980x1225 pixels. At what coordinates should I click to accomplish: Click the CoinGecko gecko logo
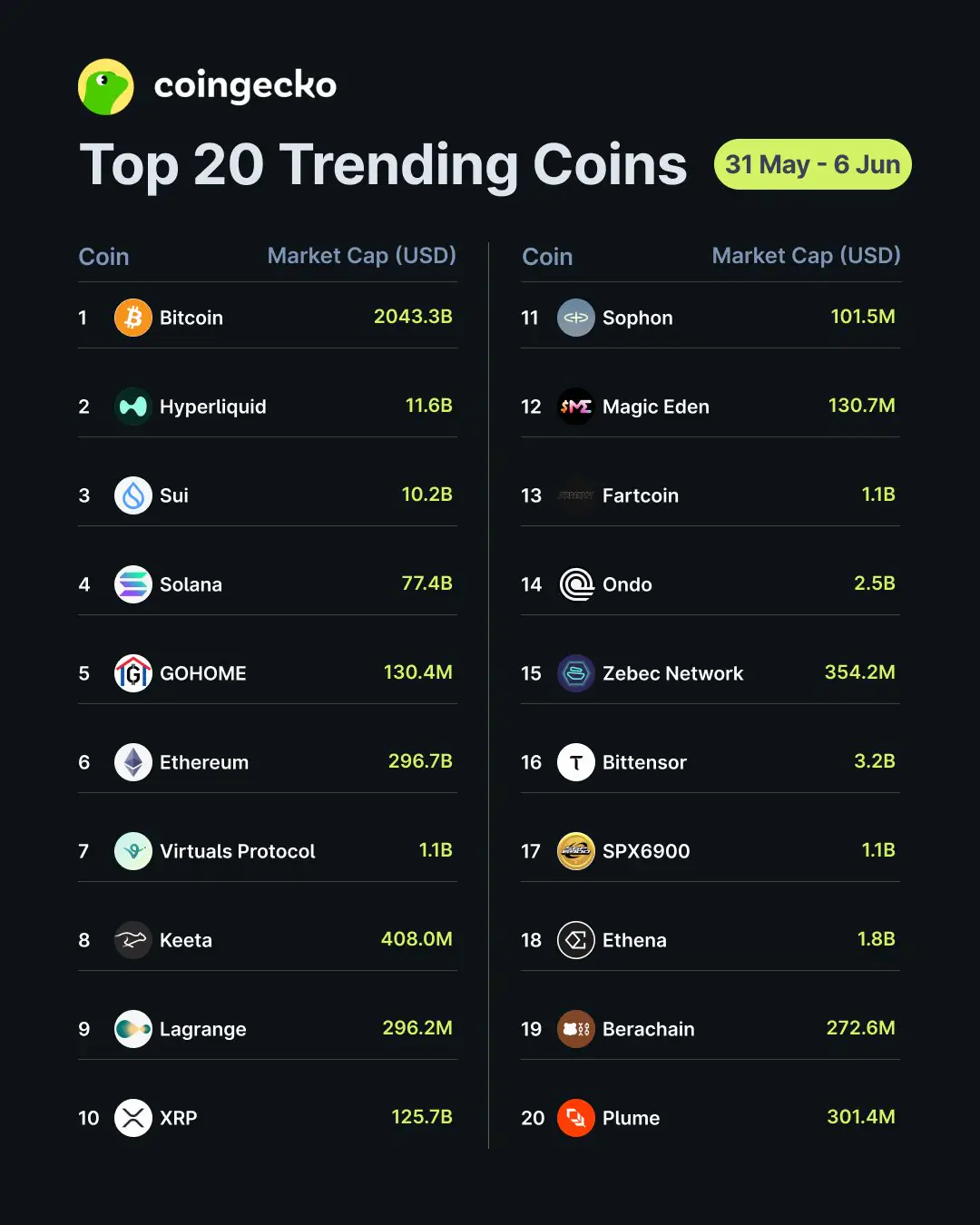tap(106, 87)
